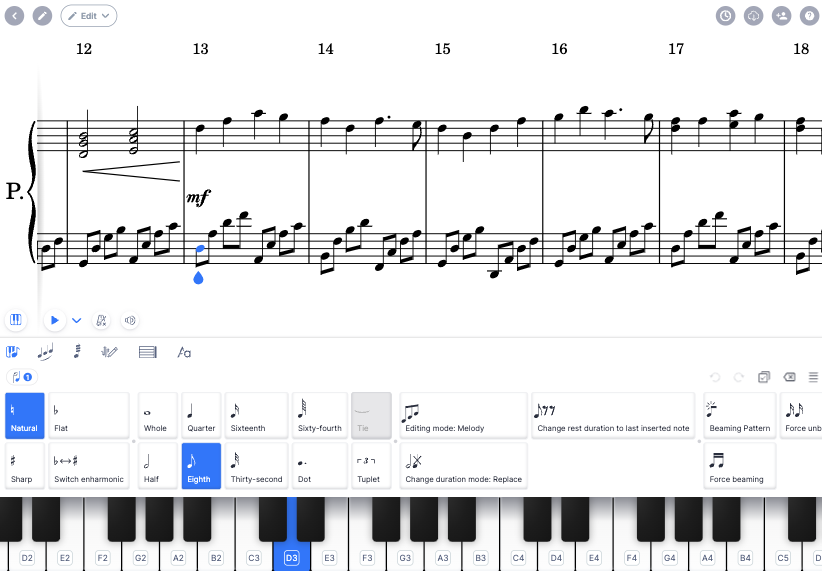Toggle the Natural accidental
Viewport: 822px width, 571px height.
[25, 415]
